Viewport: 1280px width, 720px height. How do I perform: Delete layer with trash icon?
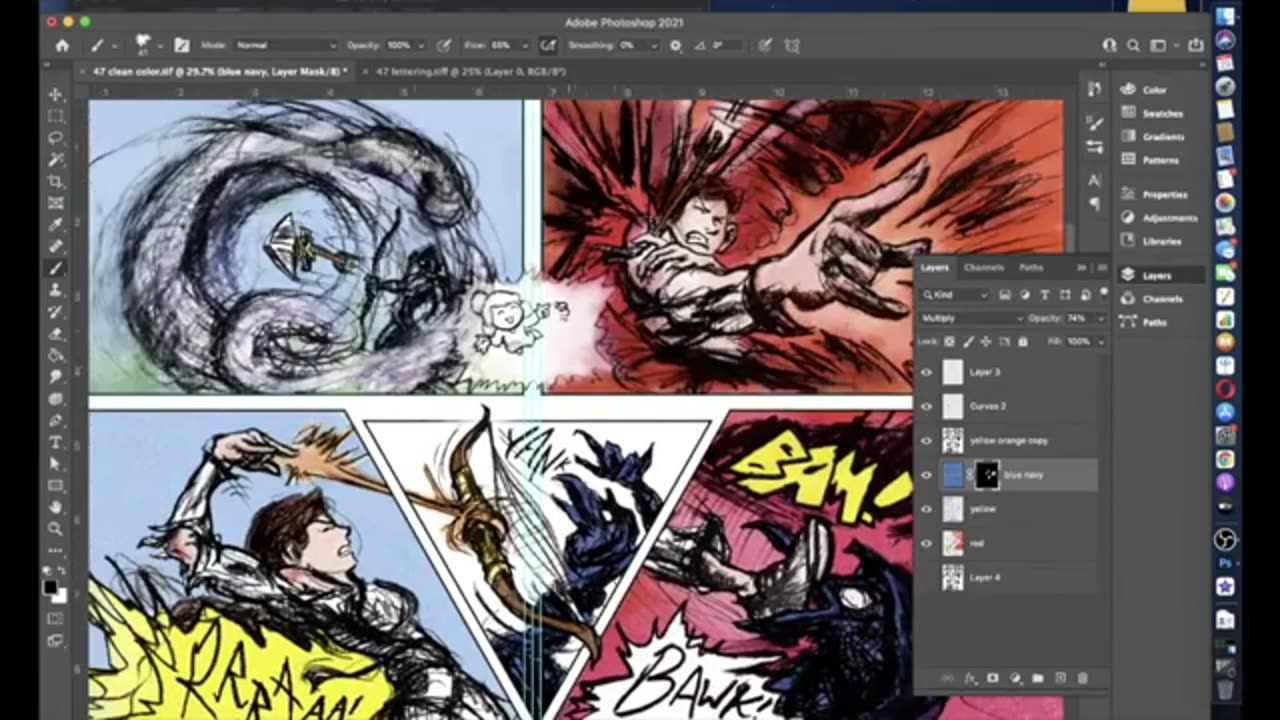point(1082,678)
